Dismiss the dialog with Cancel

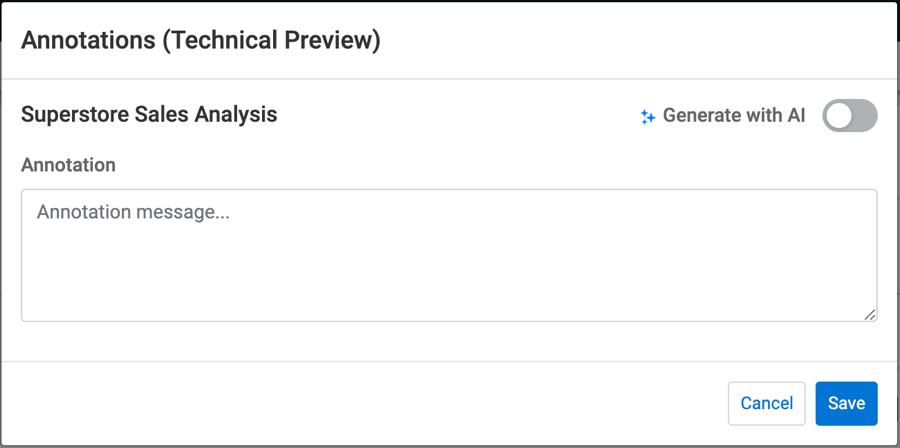click(766, 403)
